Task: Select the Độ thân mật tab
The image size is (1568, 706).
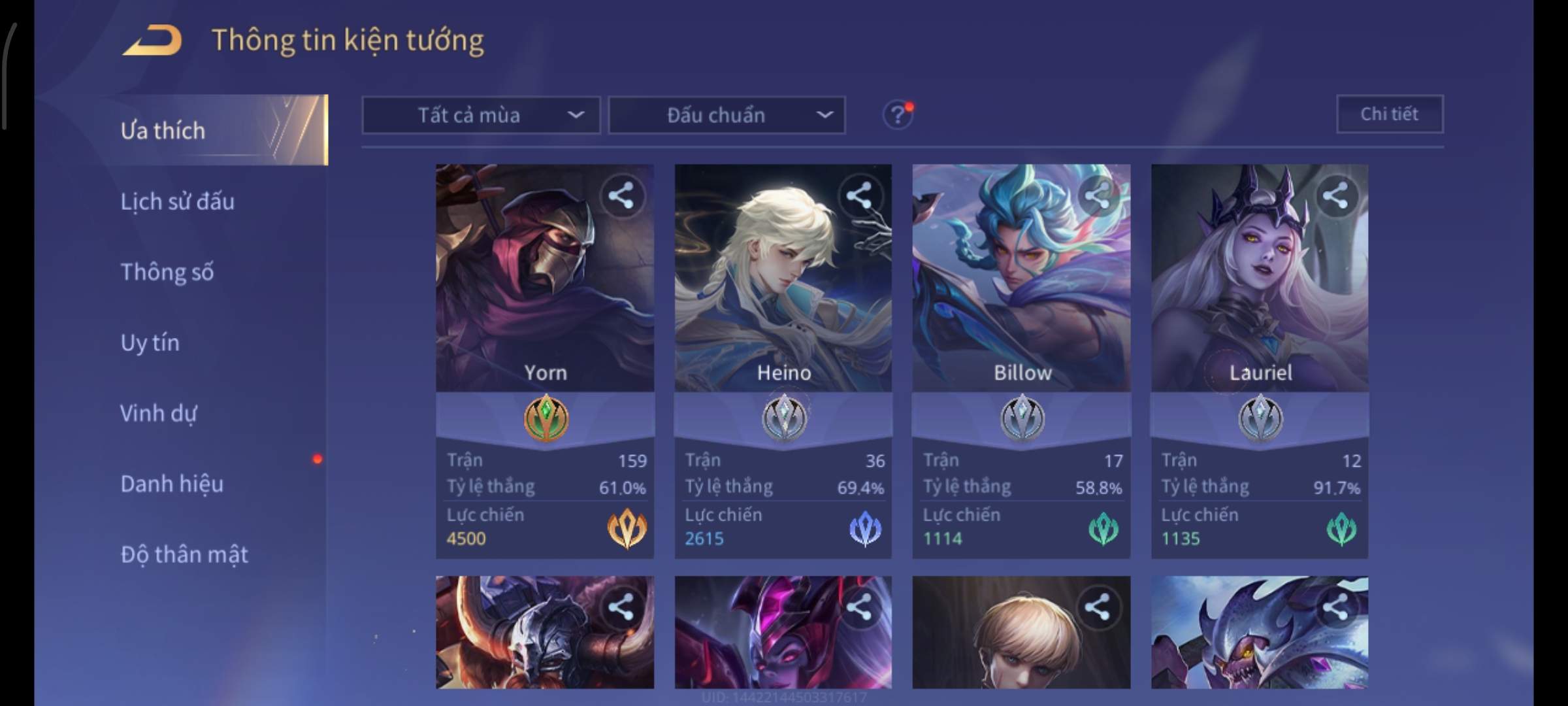Action: pos(184,554)
